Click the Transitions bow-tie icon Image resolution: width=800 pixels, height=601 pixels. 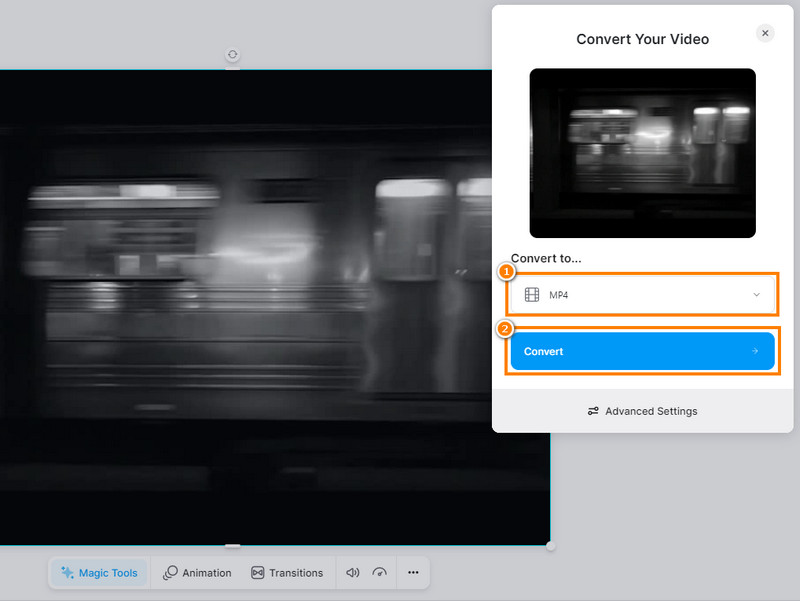click(x=258, y=573)
